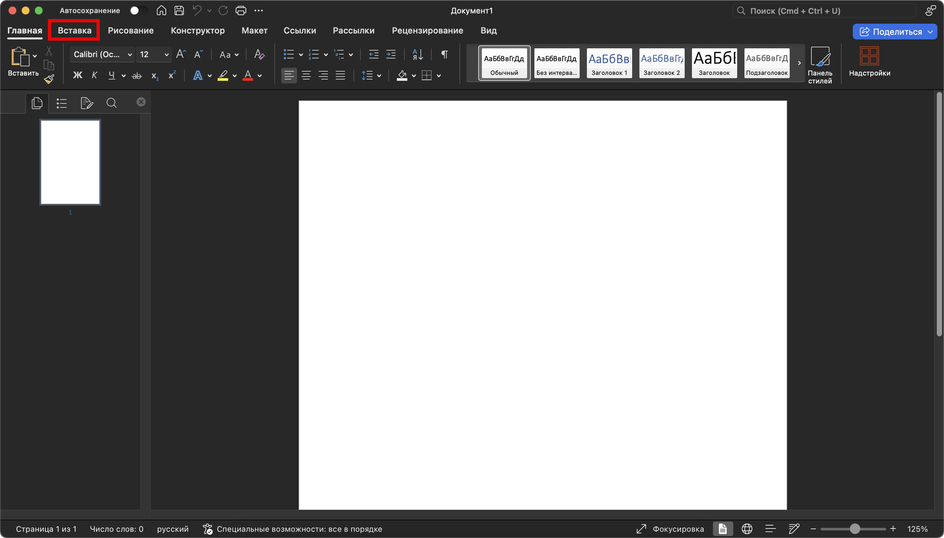The width and height of the screenshot is (944, 538).
Task: Open Надстройки add-ins
Action: point(869,61)
